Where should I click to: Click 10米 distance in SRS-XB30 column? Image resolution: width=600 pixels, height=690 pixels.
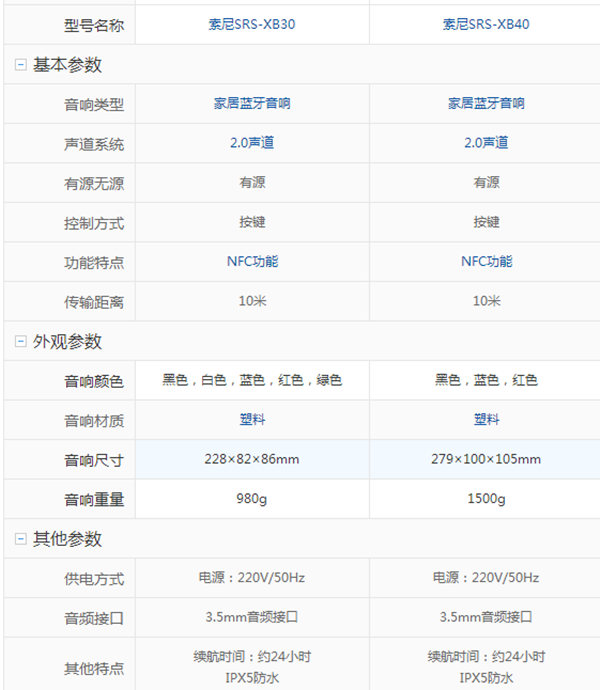pyautogui.click(x=252, y=301)
